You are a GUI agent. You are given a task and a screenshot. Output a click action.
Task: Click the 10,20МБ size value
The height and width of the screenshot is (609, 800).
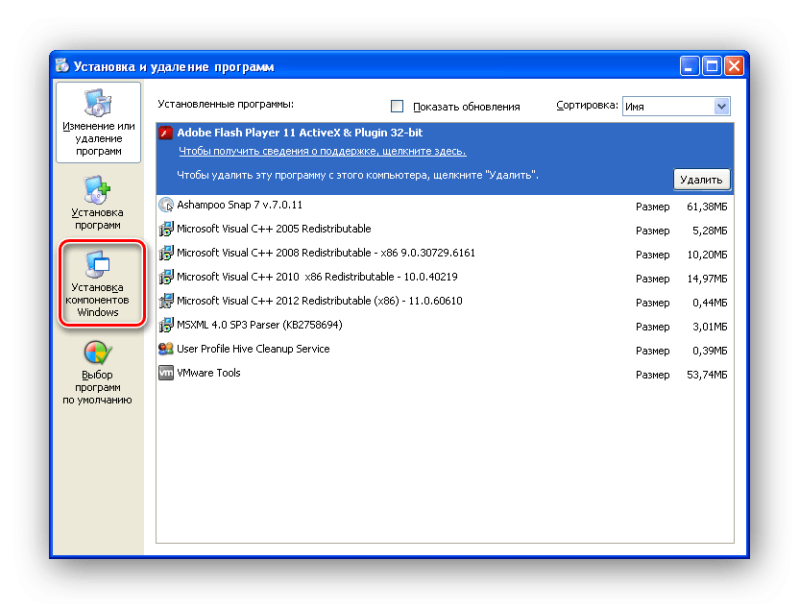click(x=707, y=255)
